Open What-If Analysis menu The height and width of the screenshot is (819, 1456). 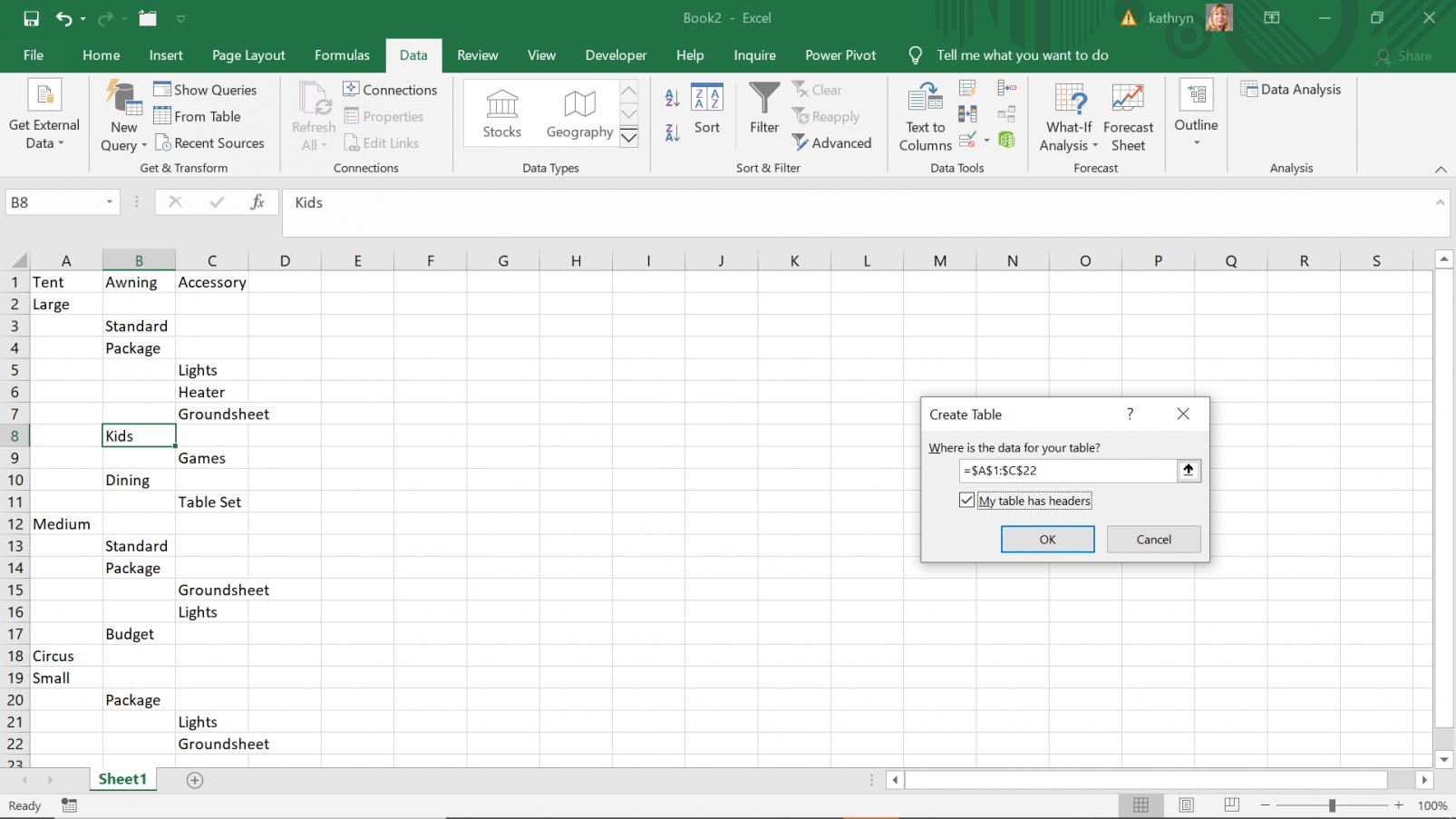tap(1069, 116)
